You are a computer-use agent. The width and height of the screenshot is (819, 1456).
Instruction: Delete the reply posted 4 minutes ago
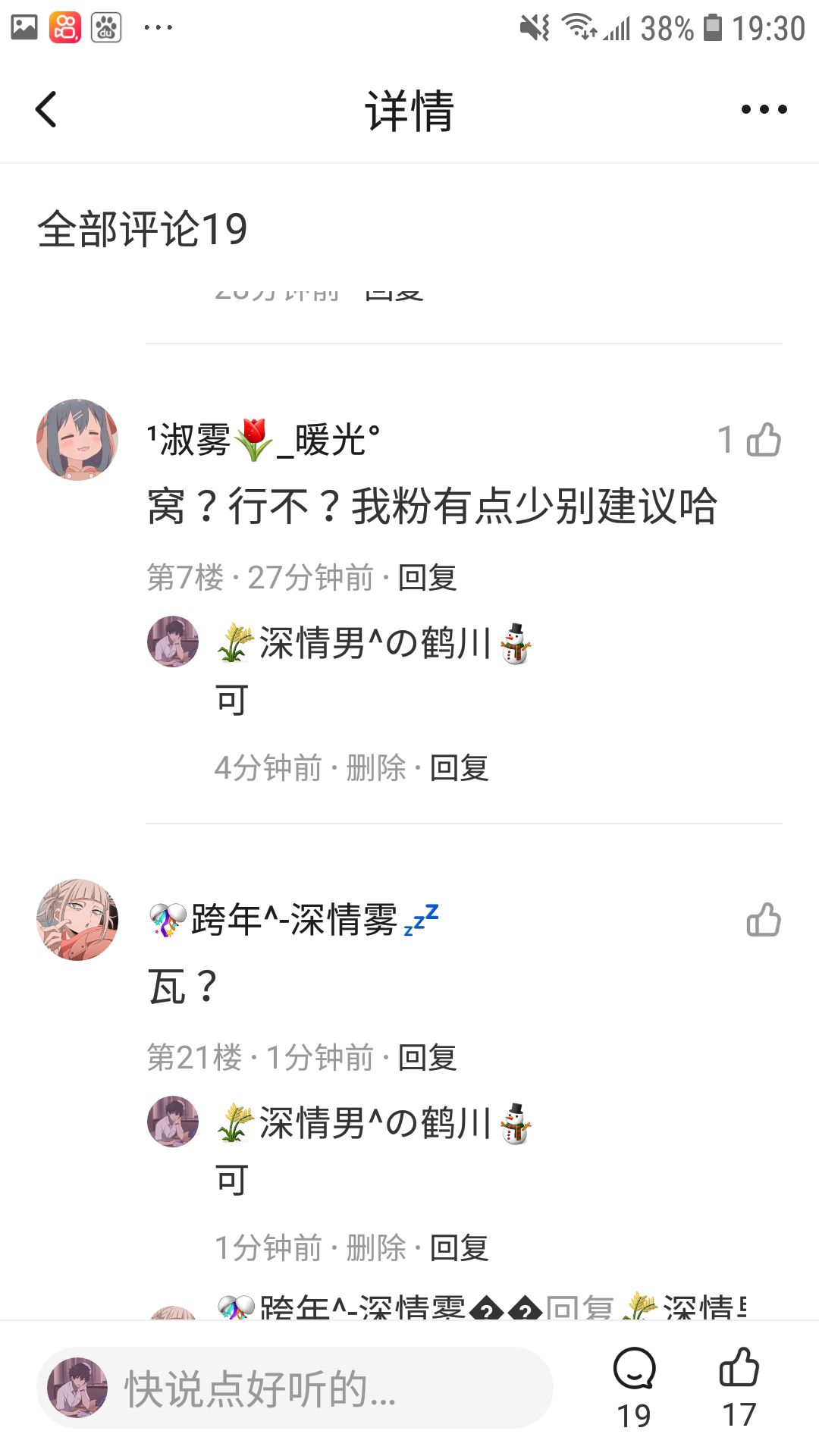click(376, 768)
